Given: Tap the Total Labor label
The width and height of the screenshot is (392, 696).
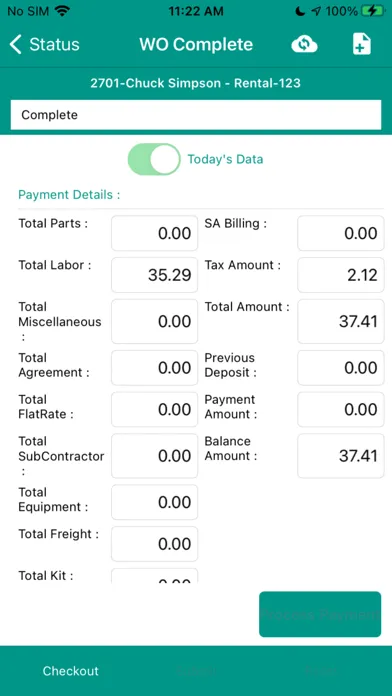Looking at the screenshot, I should pyautogui.click(x=55, y=265).
